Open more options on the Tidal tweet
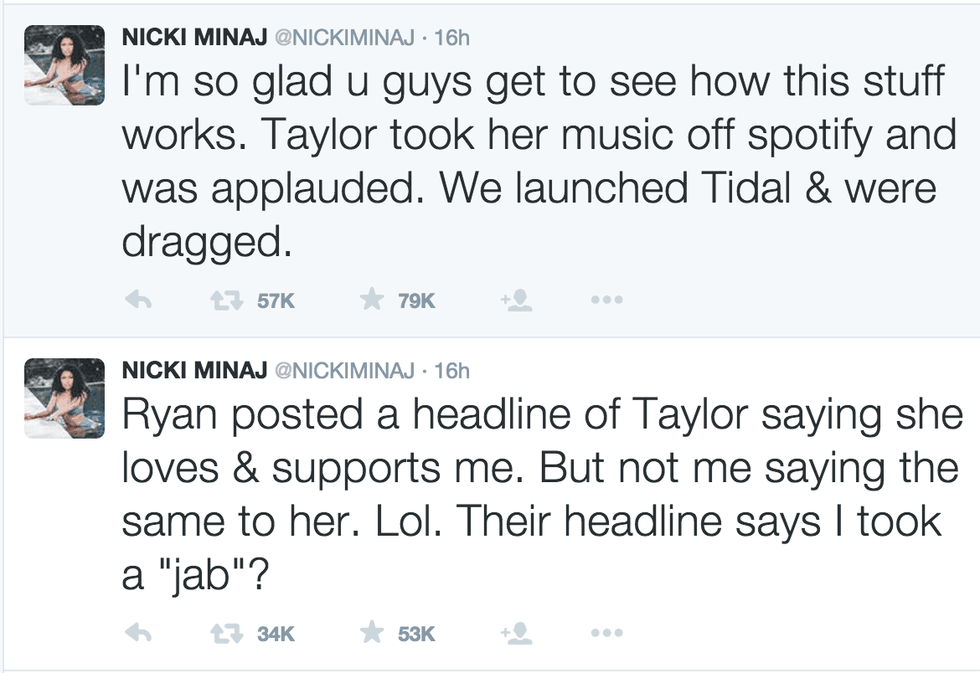This screenshot has height=673, width=980. (606, 300)
